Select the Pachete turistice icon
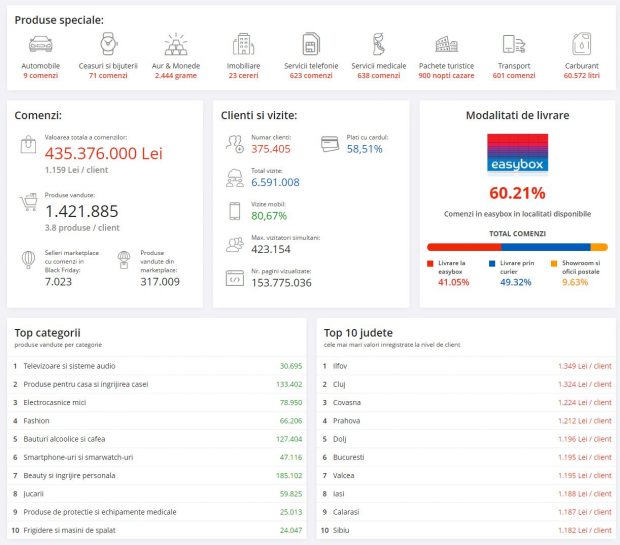Screen dimensions: 620x545 446,44
